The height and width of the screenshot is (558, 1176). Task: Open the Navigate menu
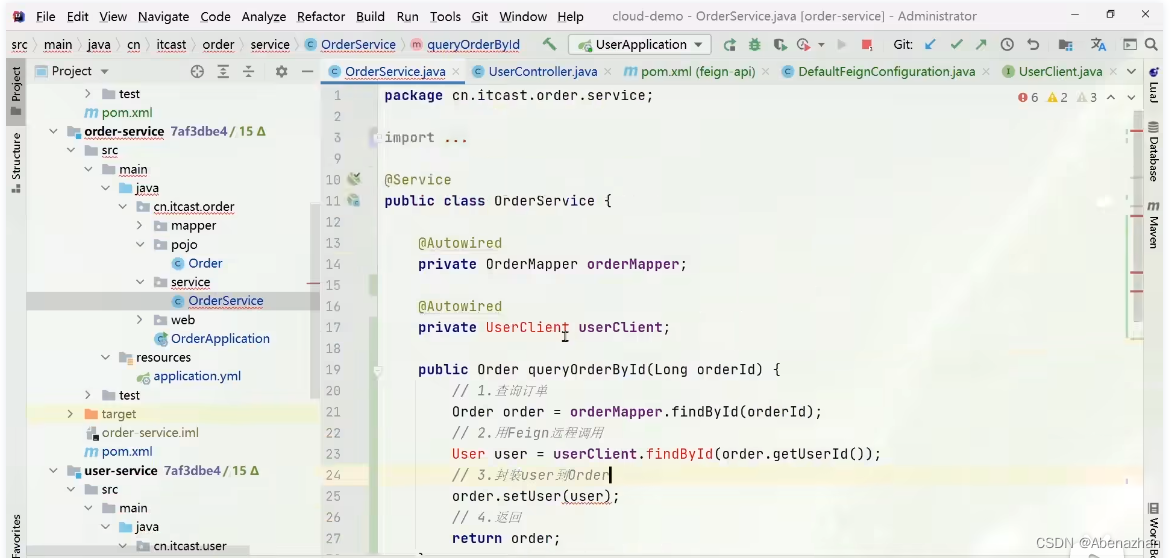click(x=164, y=16)
